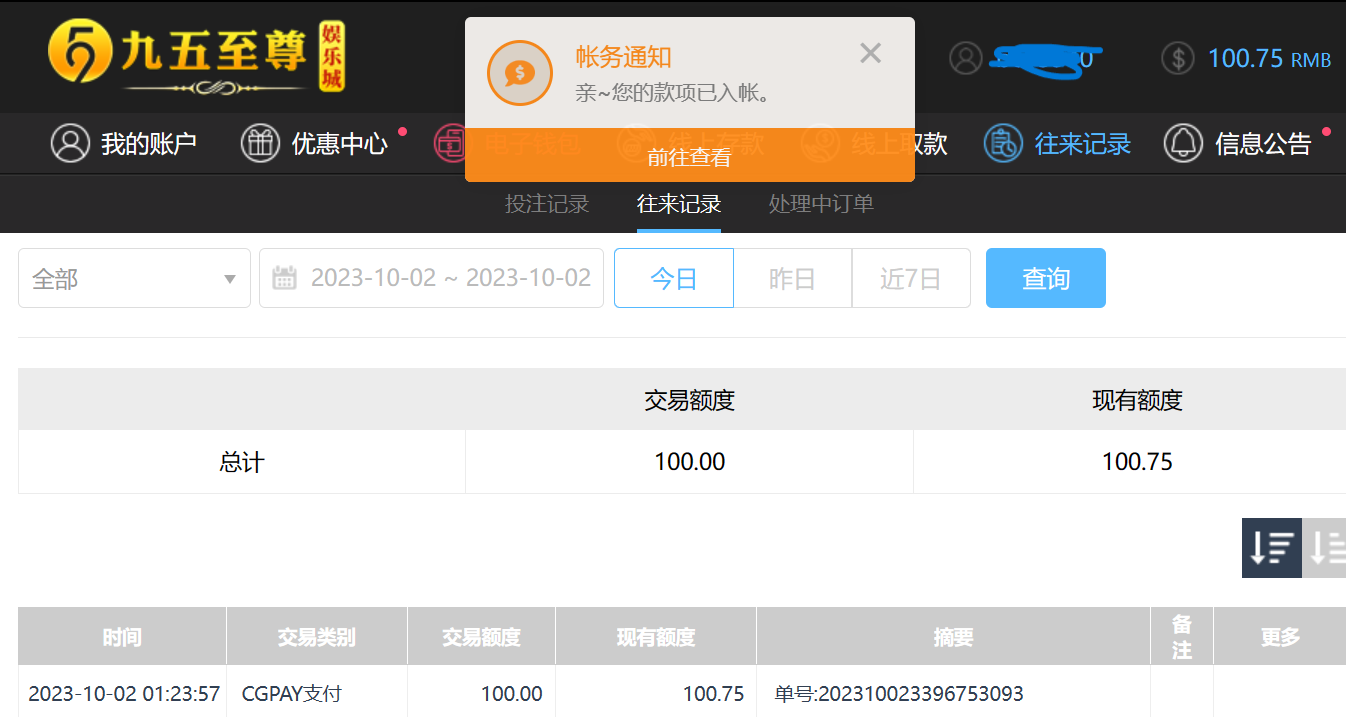Screen dimensions: 1346x717
Task: Click the CGPAY支付 cell
Action: click(x=292, y=694)
